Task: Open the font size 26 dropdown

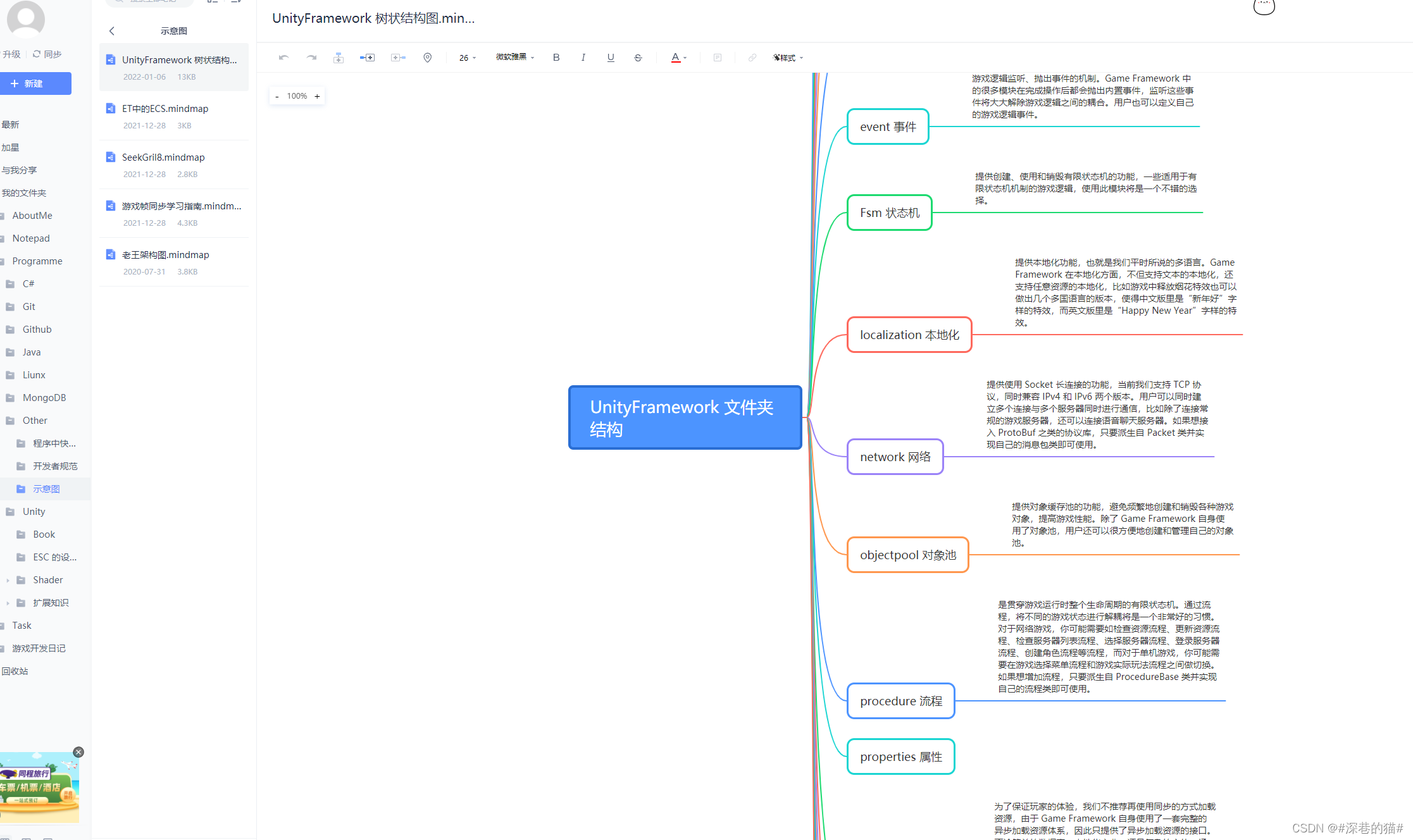Action: point(468,58)
